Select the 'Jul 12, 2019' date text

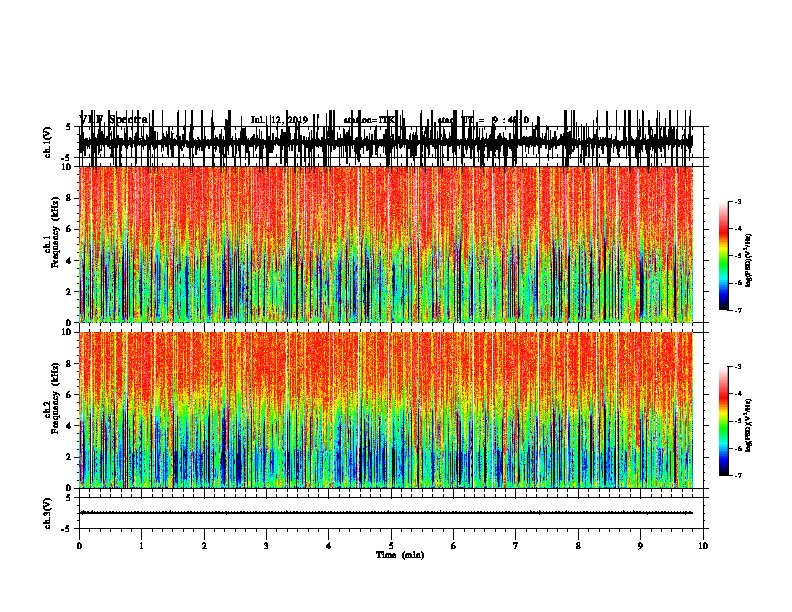click(x=279, y=120)
